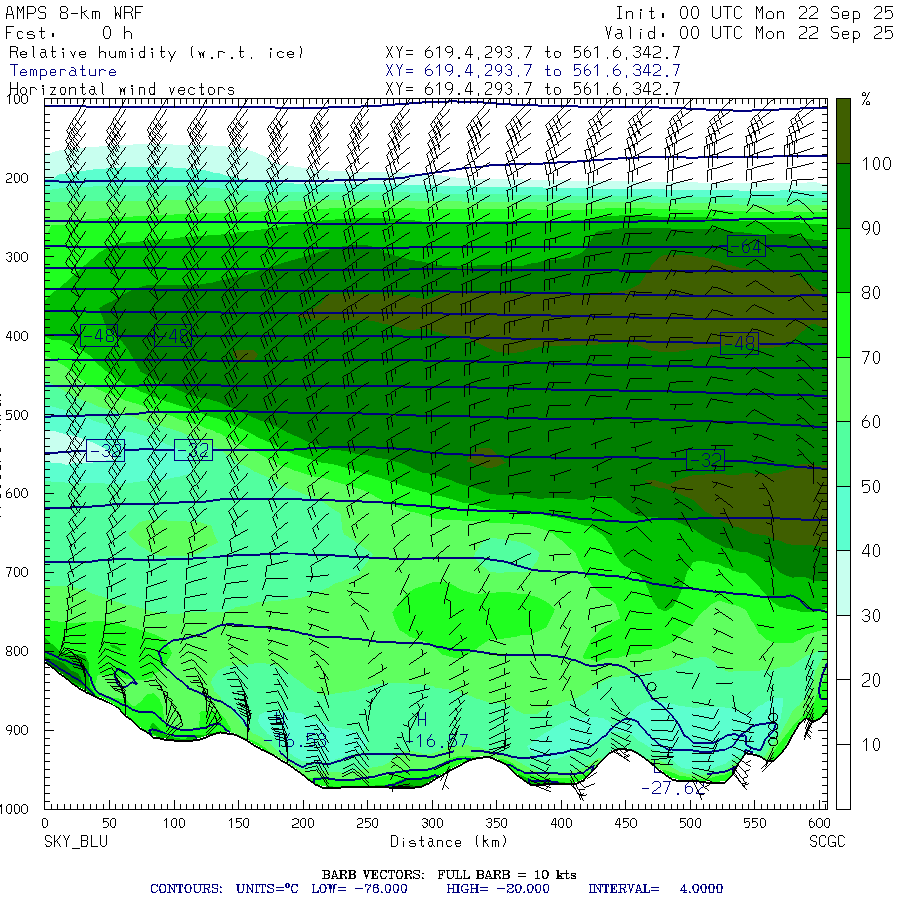900x900 pixels.
Task: Click "BARB VECTORS: FULL BARB = 10 kts" caption
Action: point(449,875)
